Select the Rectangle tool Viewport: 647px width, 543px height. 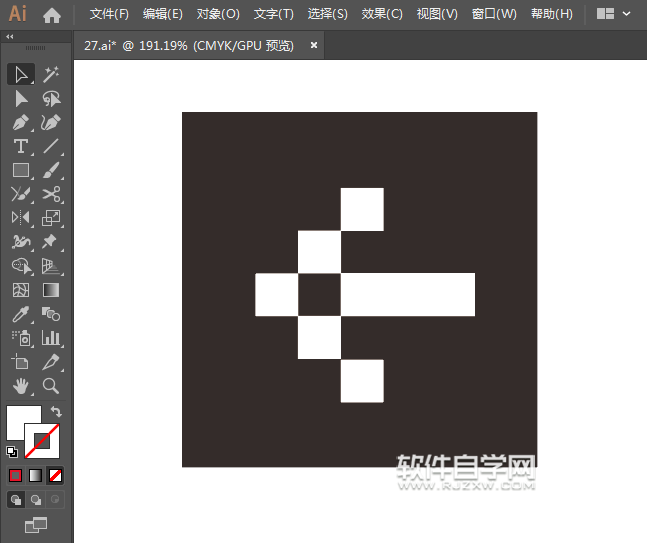[21, 170]
